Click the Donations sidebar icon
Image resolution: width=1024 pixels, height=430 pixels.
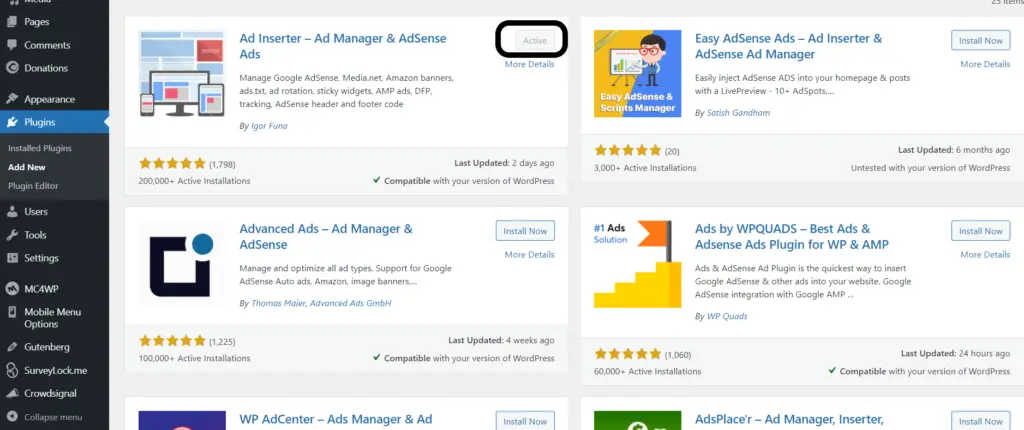[12, 68]
